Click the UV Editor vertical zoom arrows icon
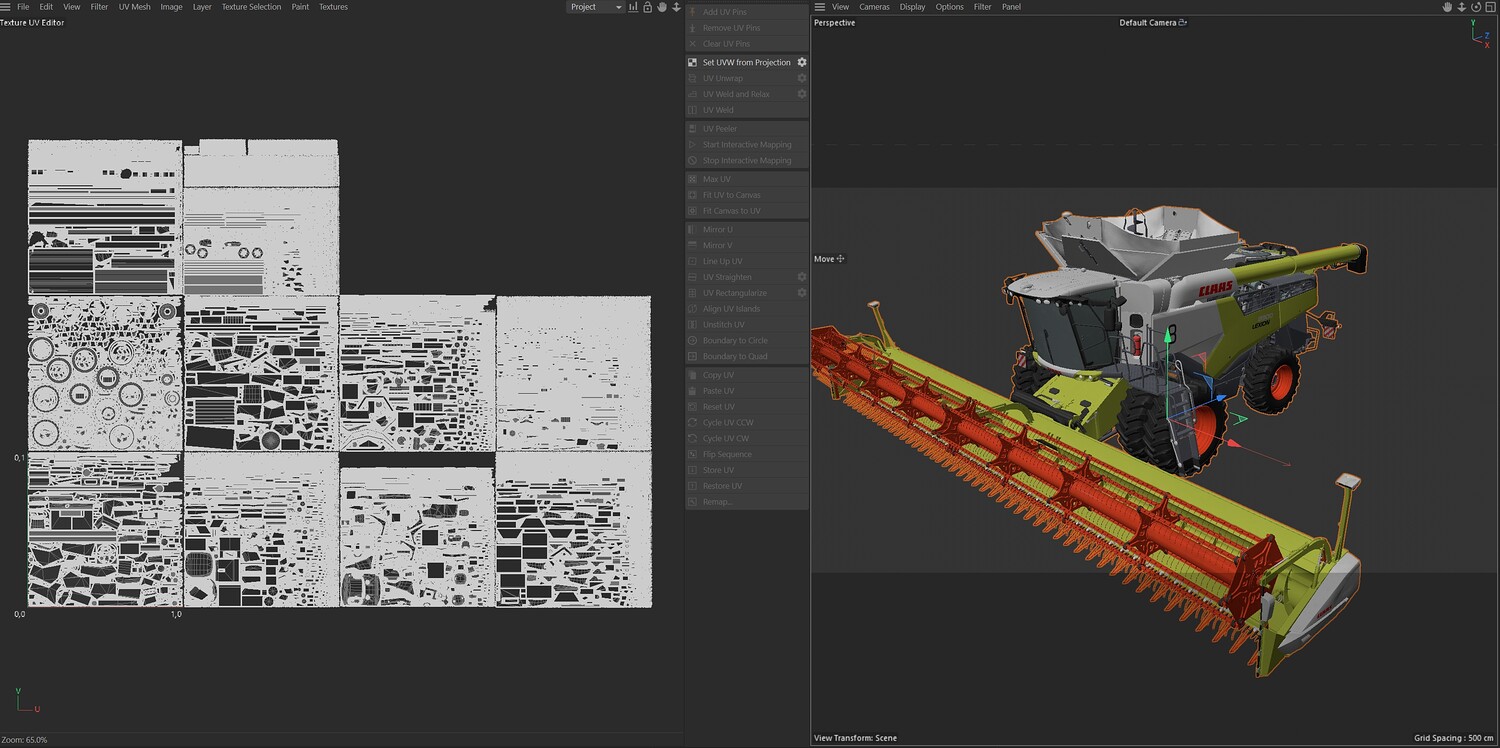Screen dimensions: 1500x748 [x=676, y=7]
